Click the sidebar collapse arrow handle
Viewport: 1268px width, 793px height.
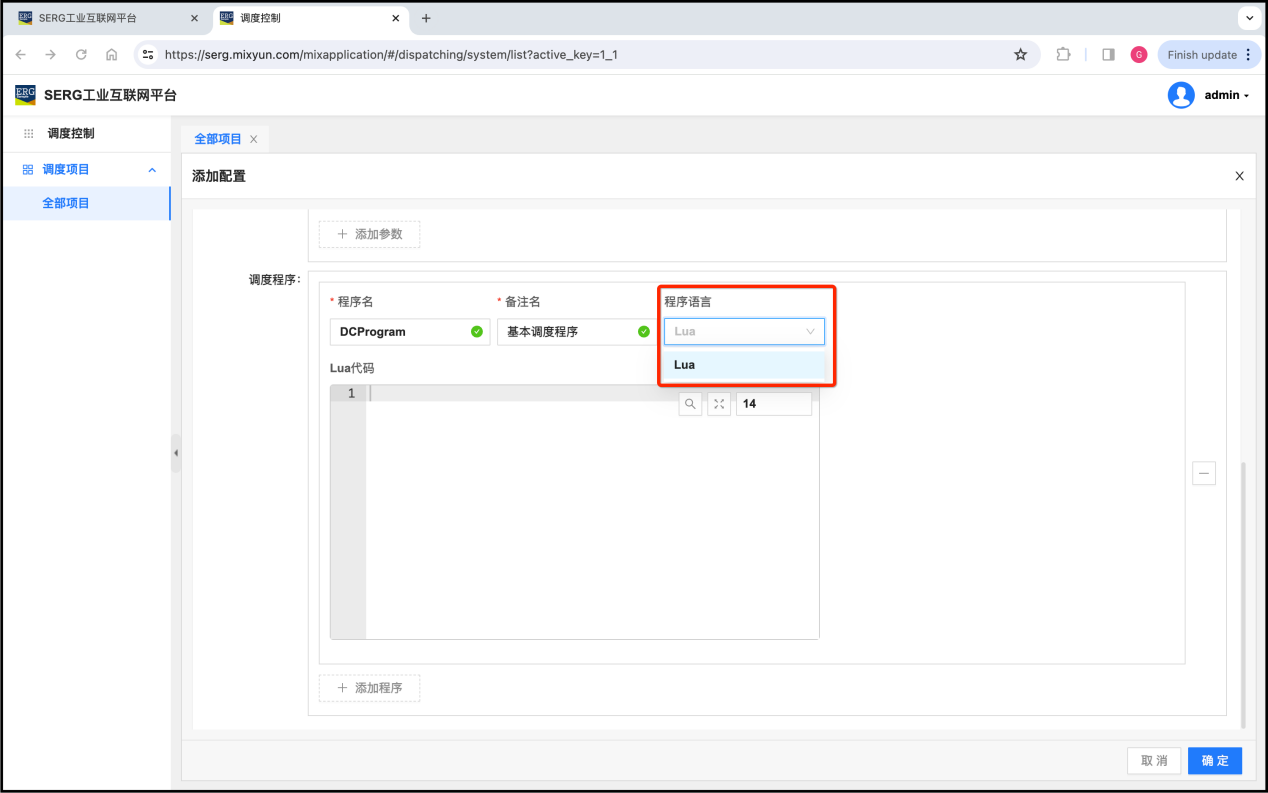point(176,453)
